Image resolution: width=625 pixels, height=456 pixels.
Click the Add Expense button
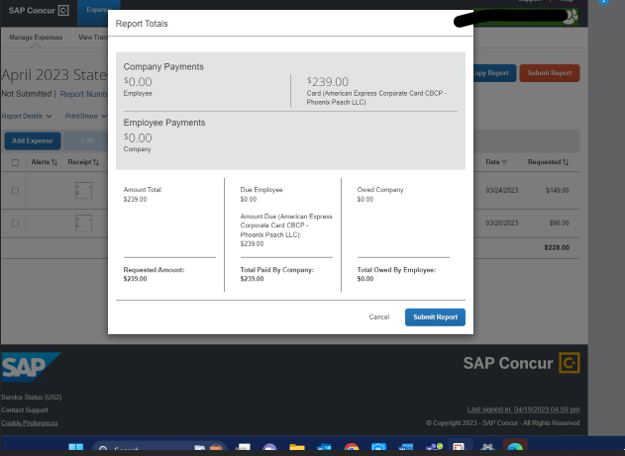click(32, 141)
